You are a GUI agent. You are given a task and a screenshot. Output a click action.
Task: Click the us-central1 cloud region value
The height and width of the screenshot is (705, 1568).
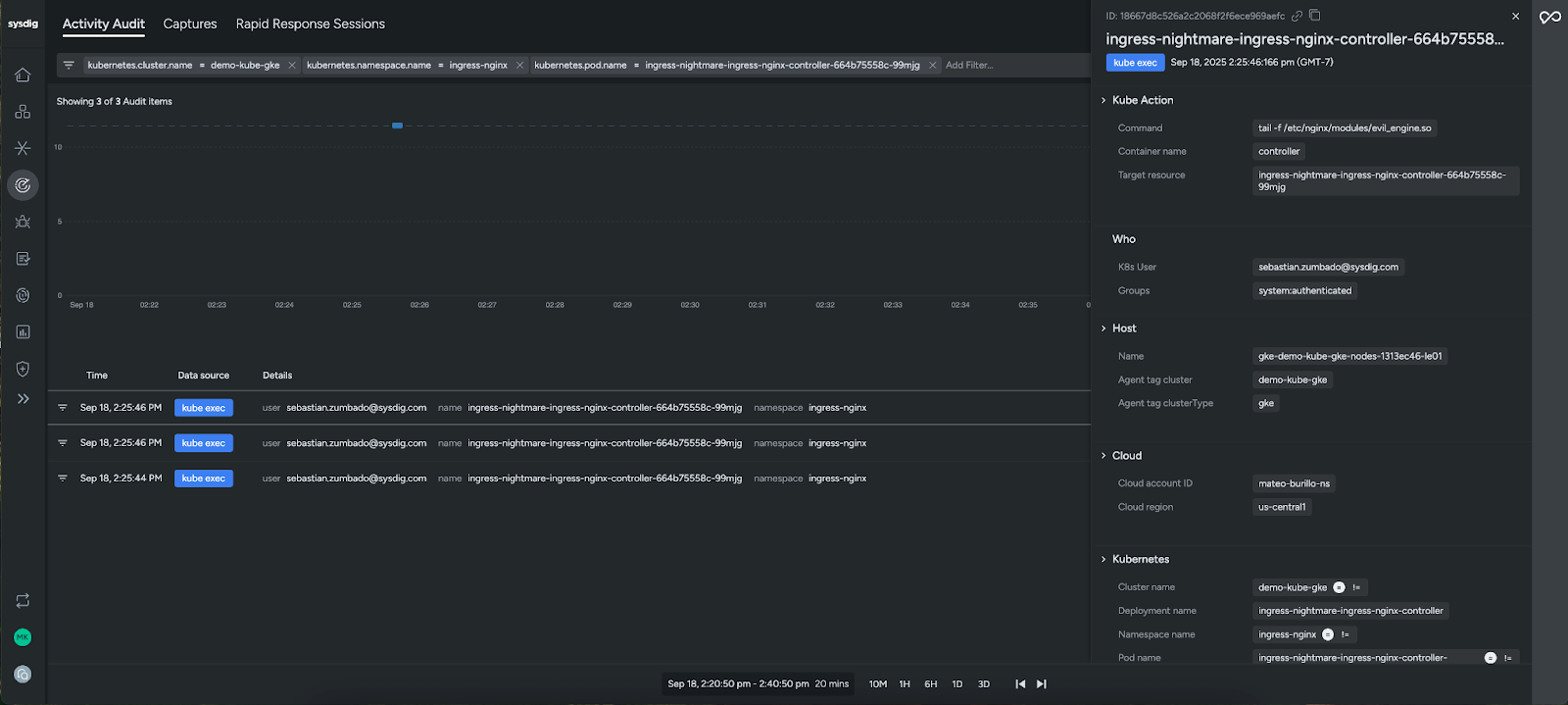click(1282, 507)
